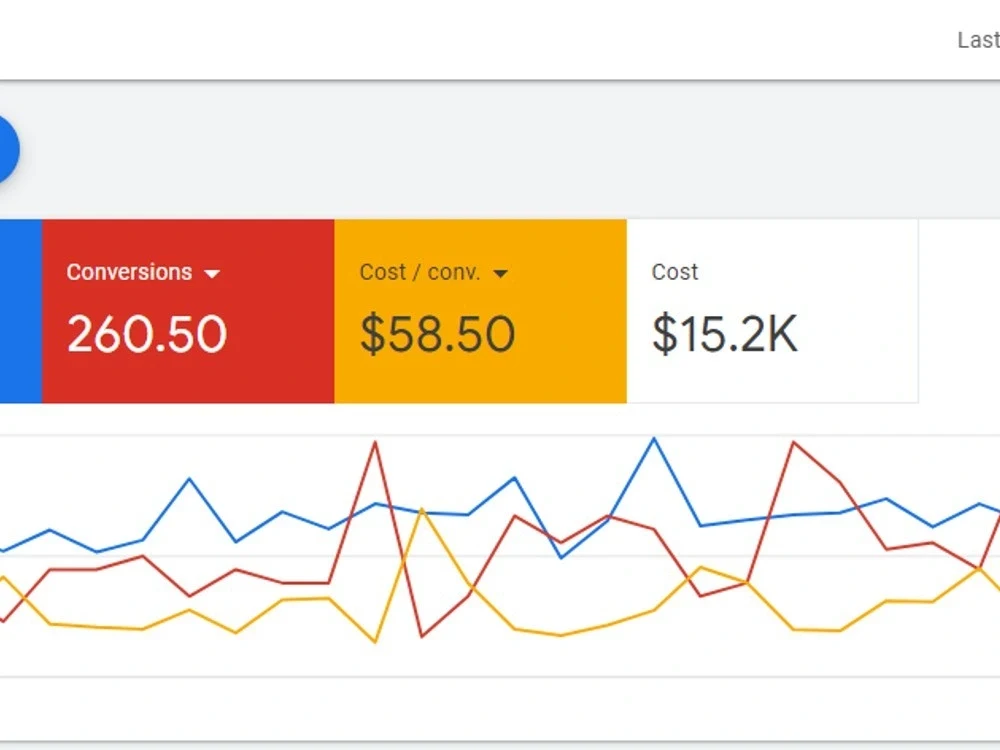Open the Conversions metric dropdown arrow

tap(212, 274)
